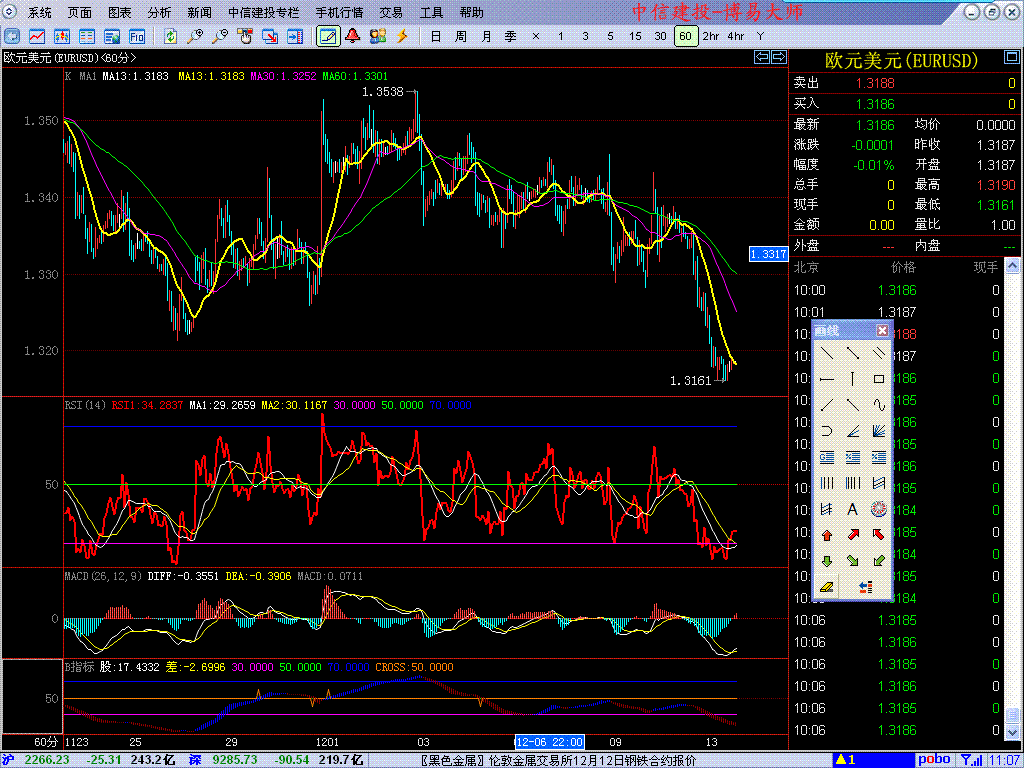
Task: Select the eraser tool in drawing palette
Action: [827, 587]
